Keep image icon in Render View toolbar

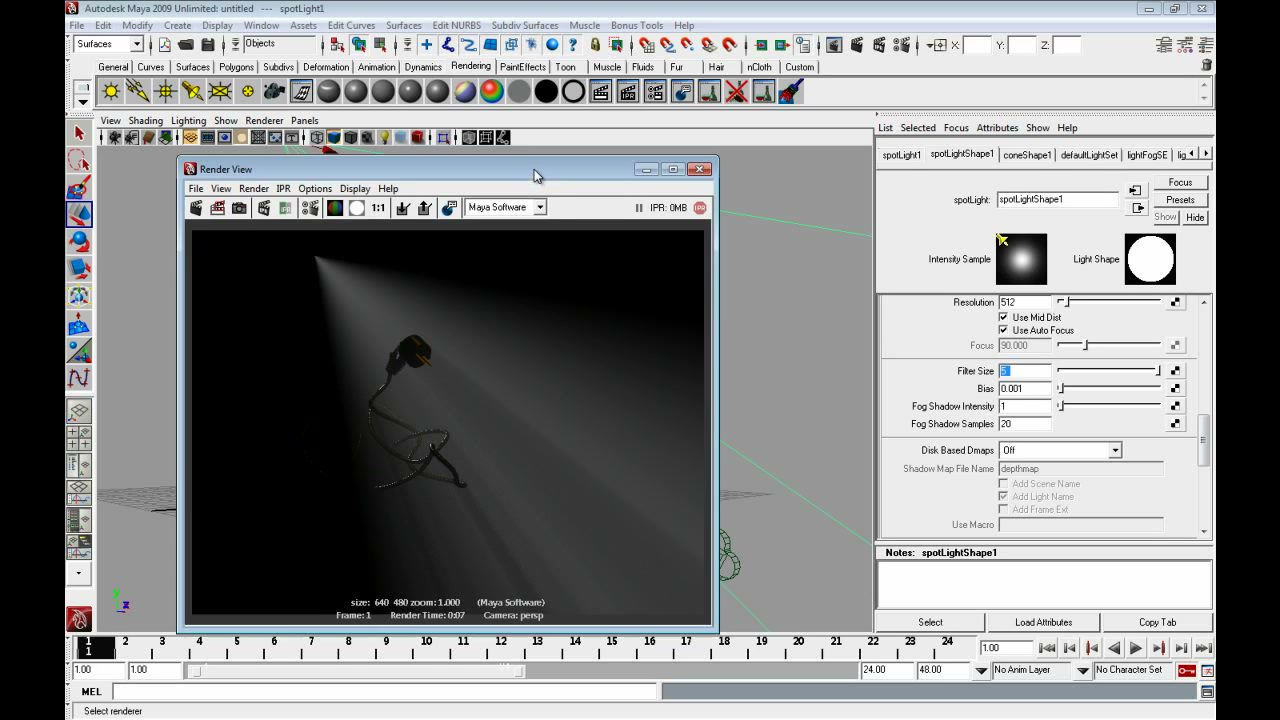403,208
